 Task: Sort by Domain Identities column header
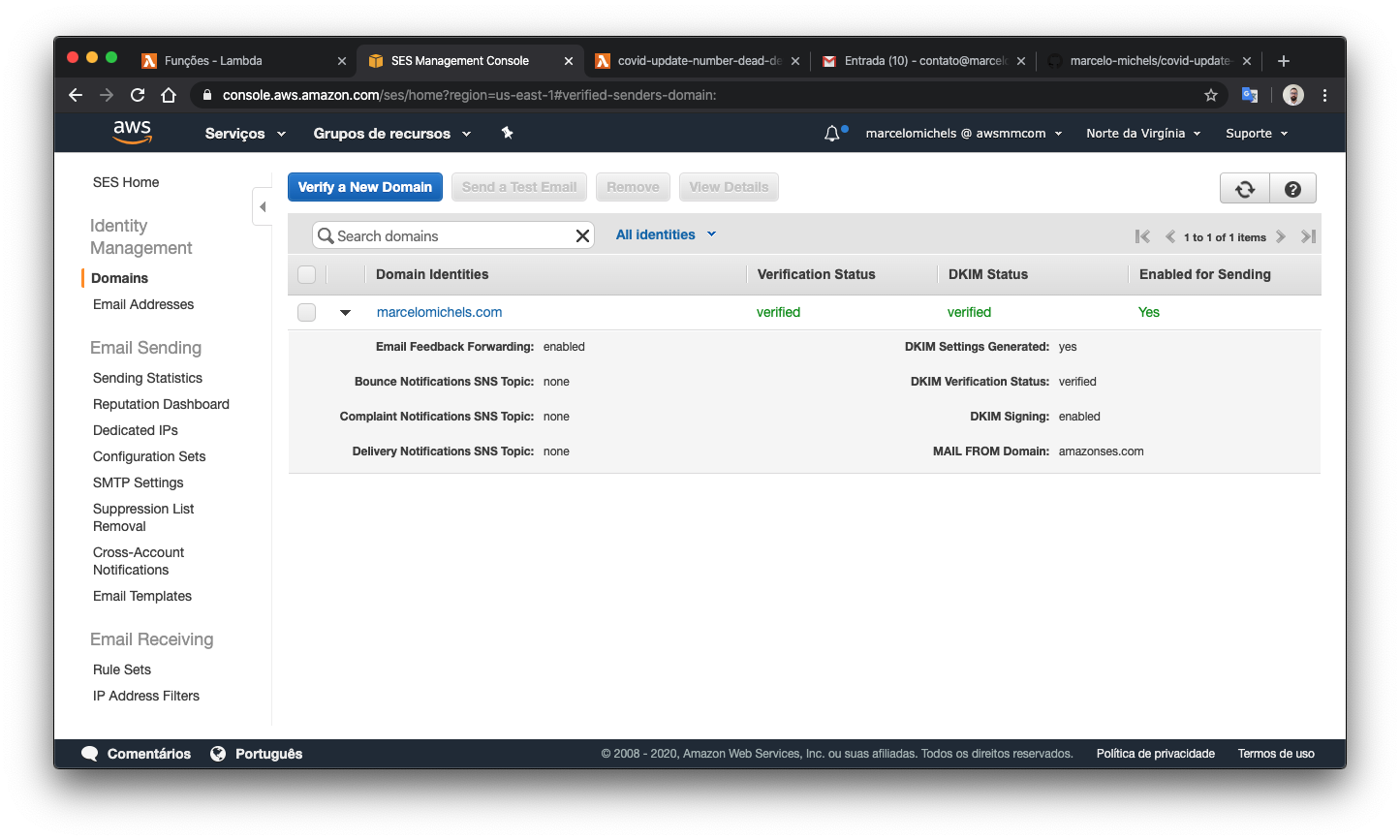432,274
